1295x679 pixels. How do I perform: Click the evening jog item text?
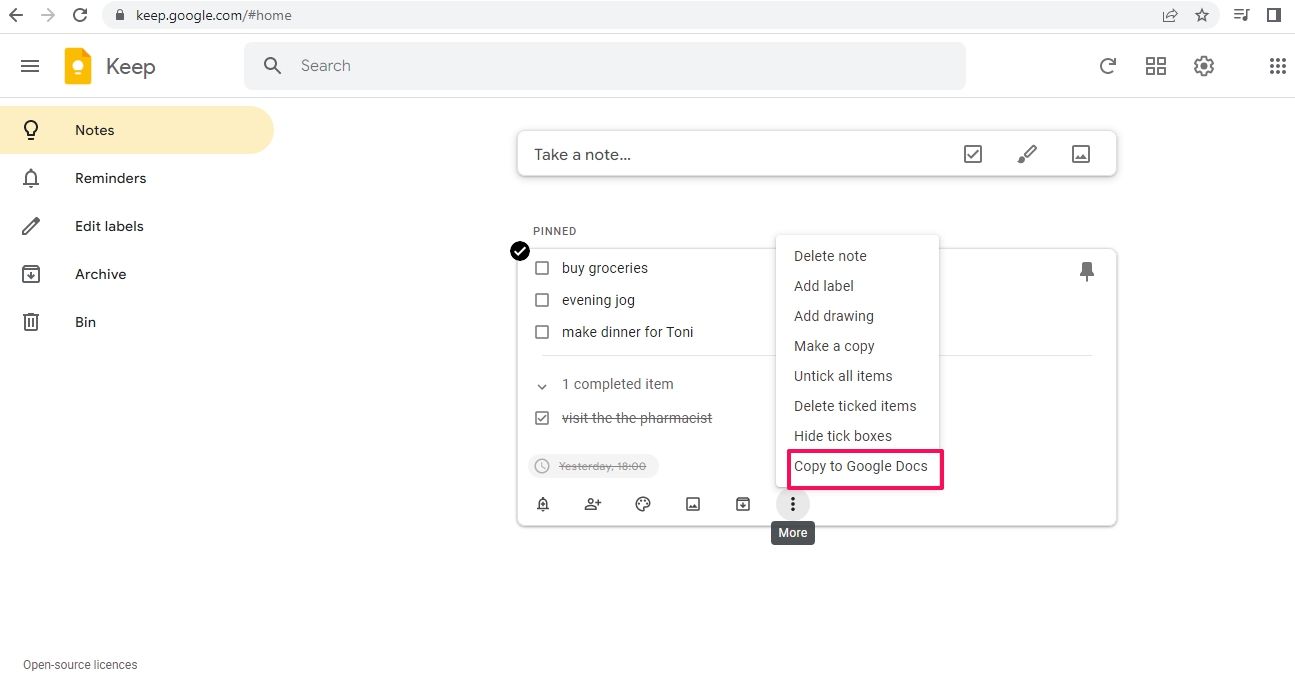click(598, 300)
